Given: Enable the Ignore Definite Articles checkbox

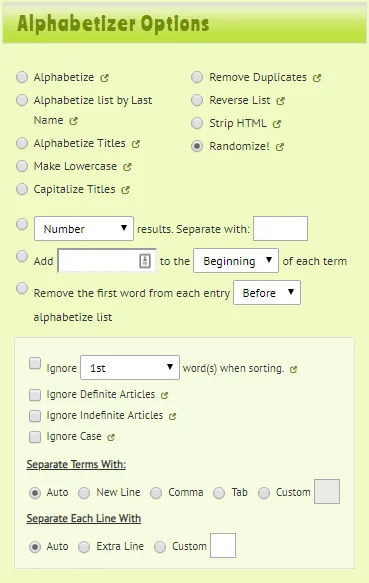Looking at the screenshot, I should pos(35,394).
